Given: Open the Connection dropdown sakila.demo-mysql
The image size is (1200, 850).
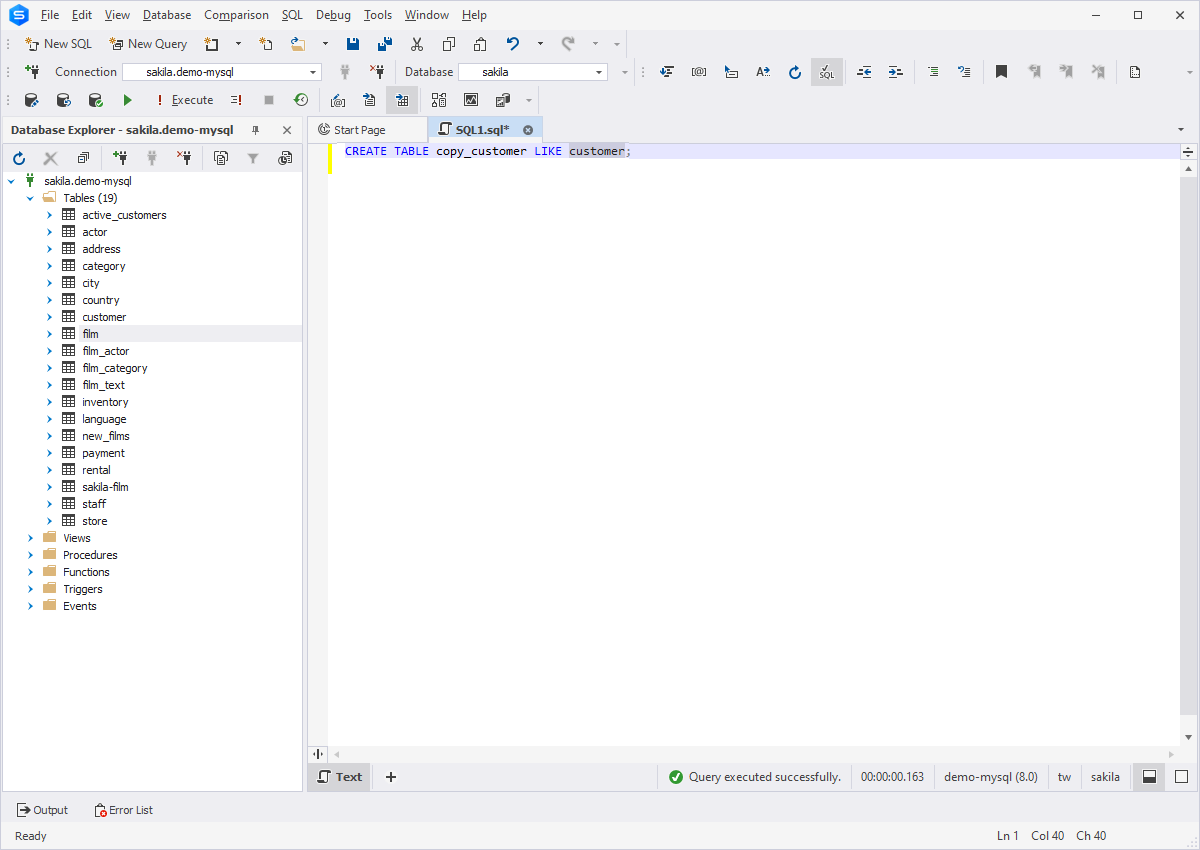Looking at the screenshot, I should coord(222,72).
